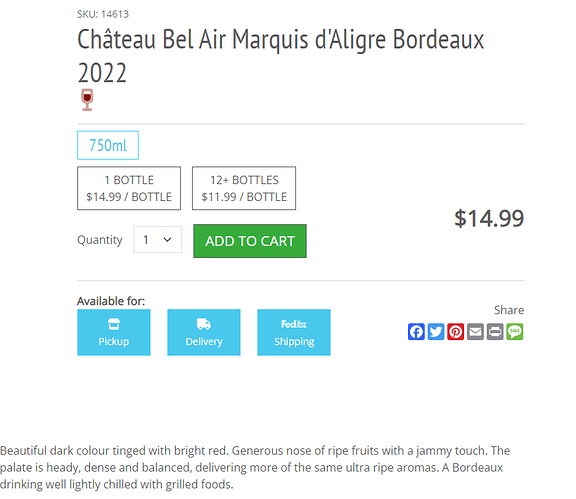Click the red wine glass icon
This screenshot has height=499, width=576.
pos(87,100)
